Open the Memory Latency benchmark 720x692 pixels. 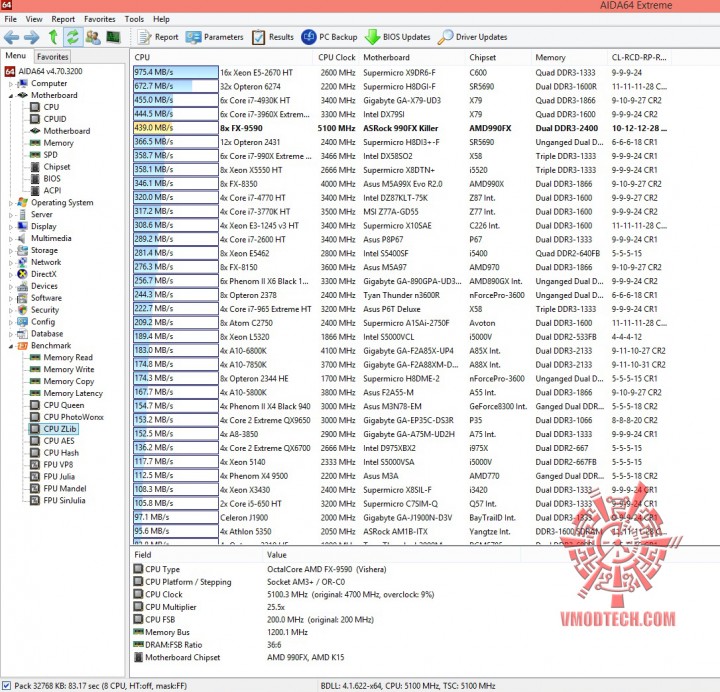(66, 393)
